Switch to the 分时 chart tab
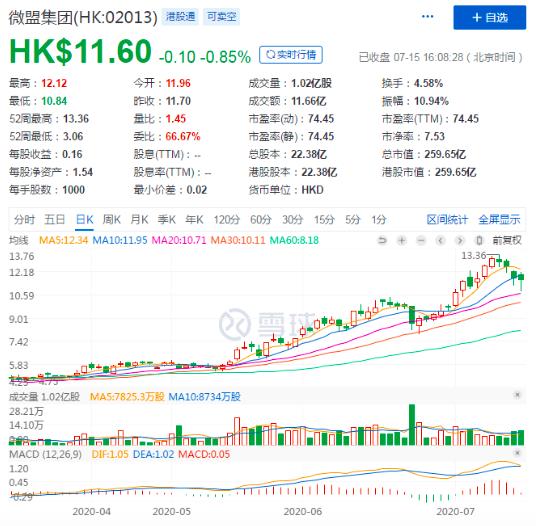Screen dimensions: 536x526 click(24, 219)
